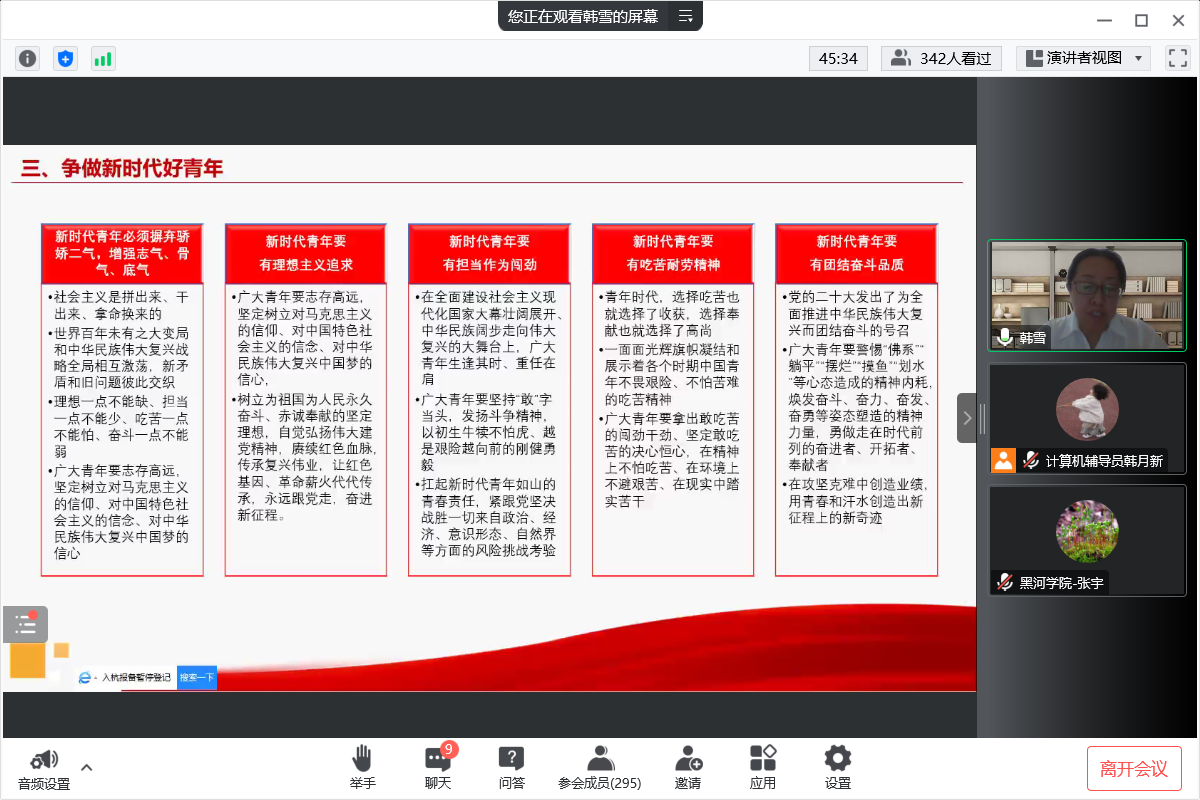The width and height of the screenshot is (1200, 800).
Task: Collapse the participant video side panel
Action: pyautogui.click(x=967, y=419)
